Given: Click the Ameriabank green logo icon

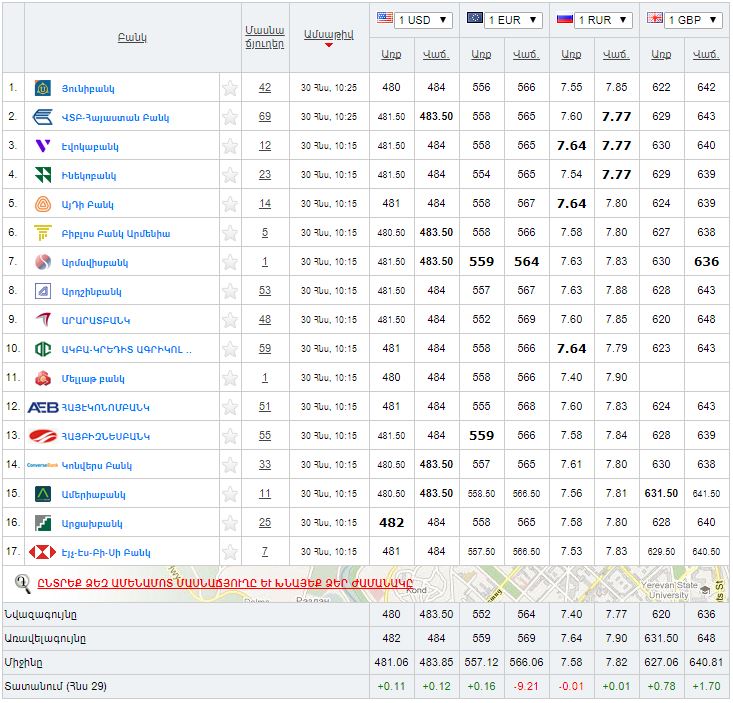Looking at the screenshot, I should coord(44,495).
